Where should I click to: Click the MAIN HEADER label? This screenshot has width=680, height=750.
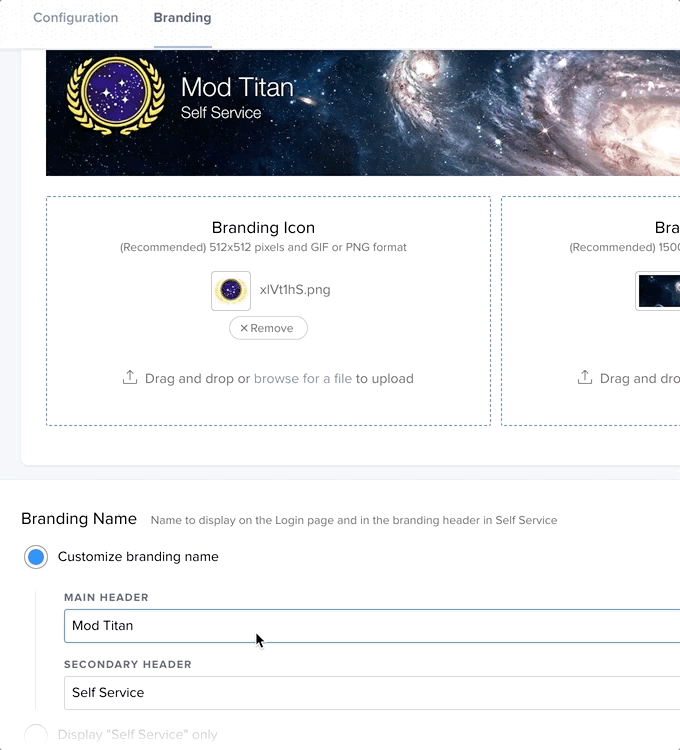tap(106, 597)
